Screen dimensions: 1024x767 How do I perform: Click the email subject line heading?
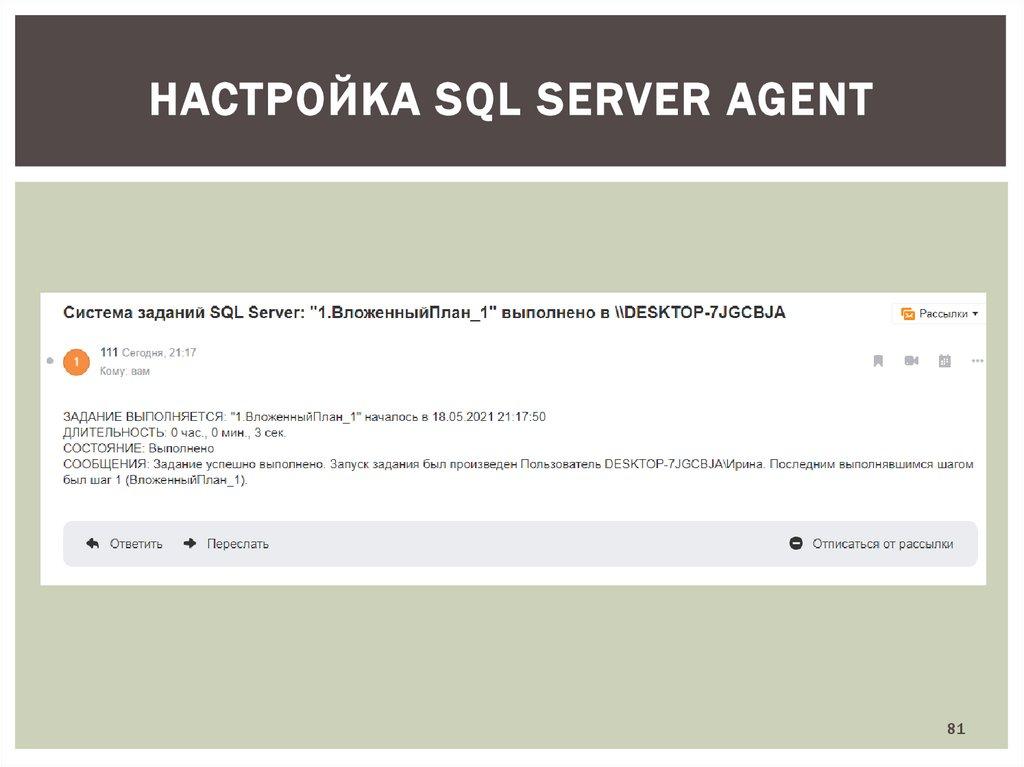424,312
